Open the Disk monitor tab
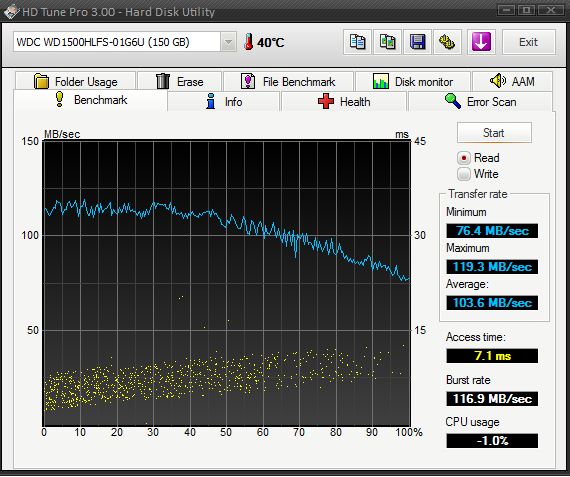This screenshot has width=570, height=477. tap(413, 81)
